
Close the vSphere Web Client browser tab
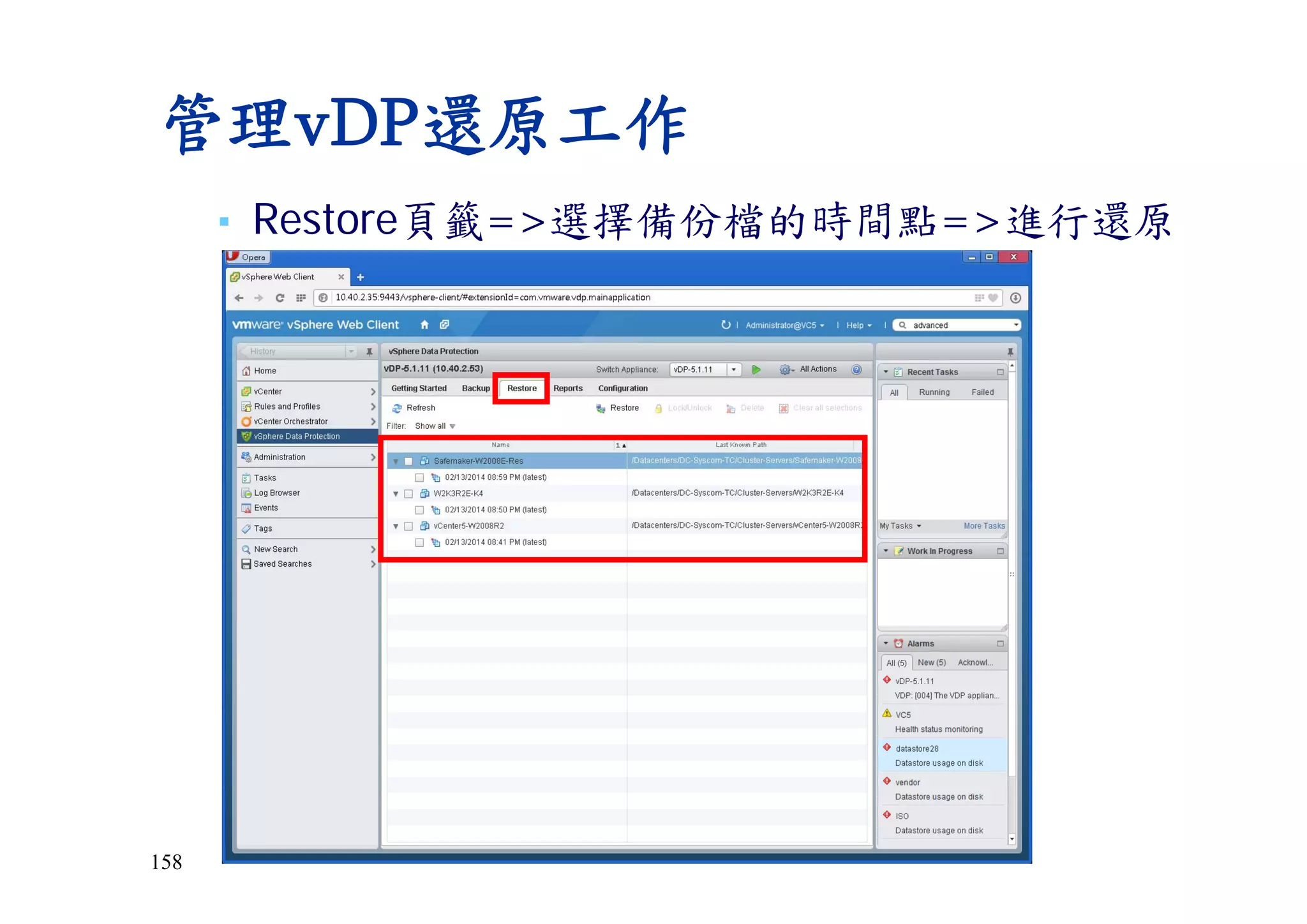tap(341, 277)
